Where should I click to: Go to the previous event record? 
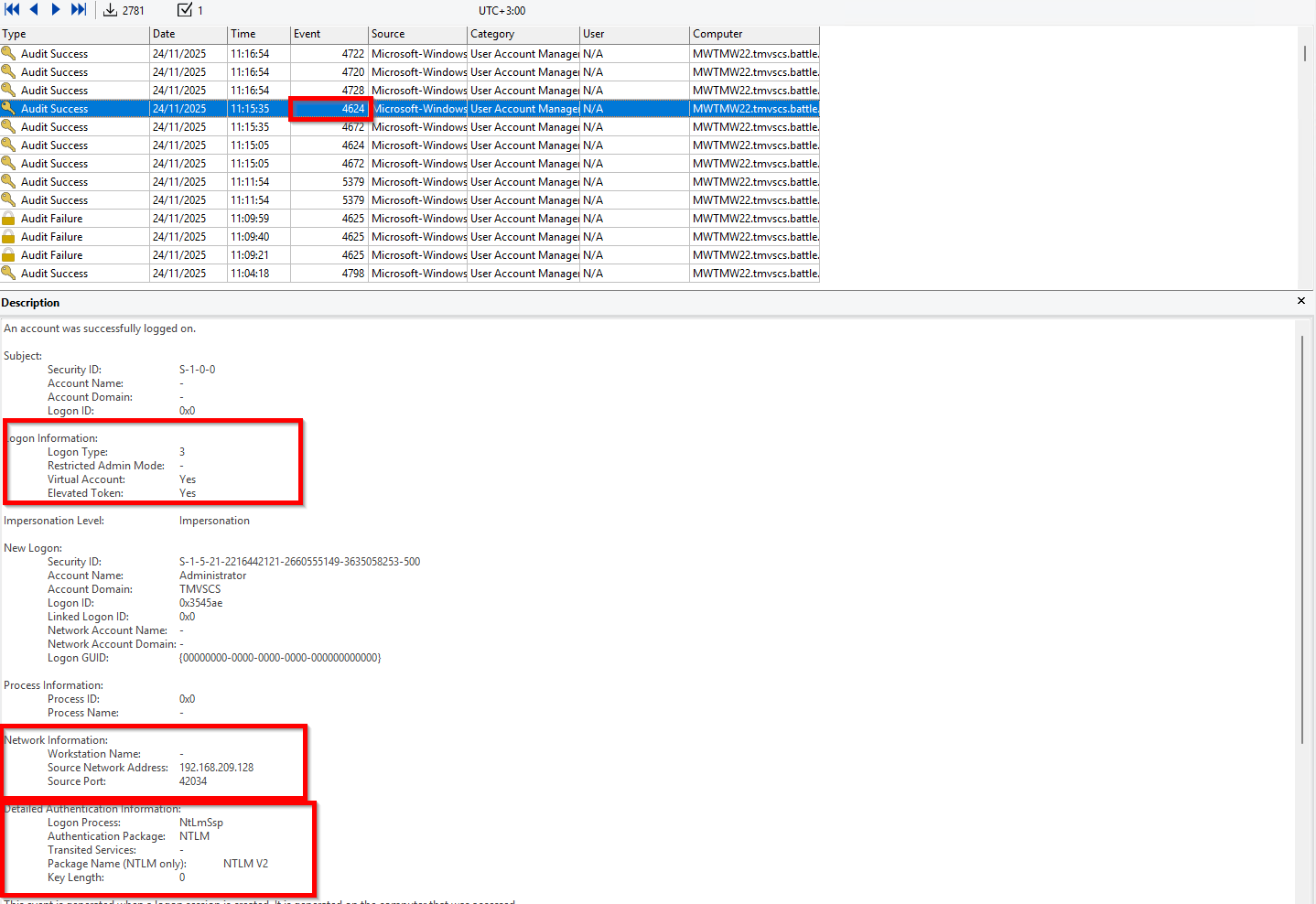pos(35,9)
